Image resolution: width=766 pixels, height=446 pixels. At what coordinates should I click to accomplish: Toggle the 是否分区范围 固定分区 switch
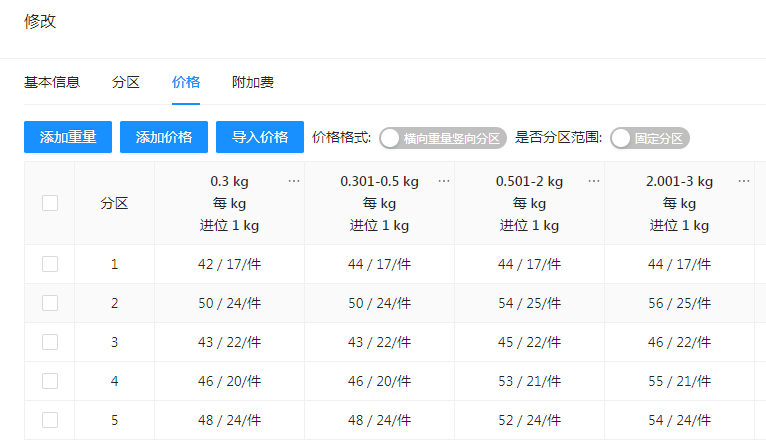pos(650,138)
